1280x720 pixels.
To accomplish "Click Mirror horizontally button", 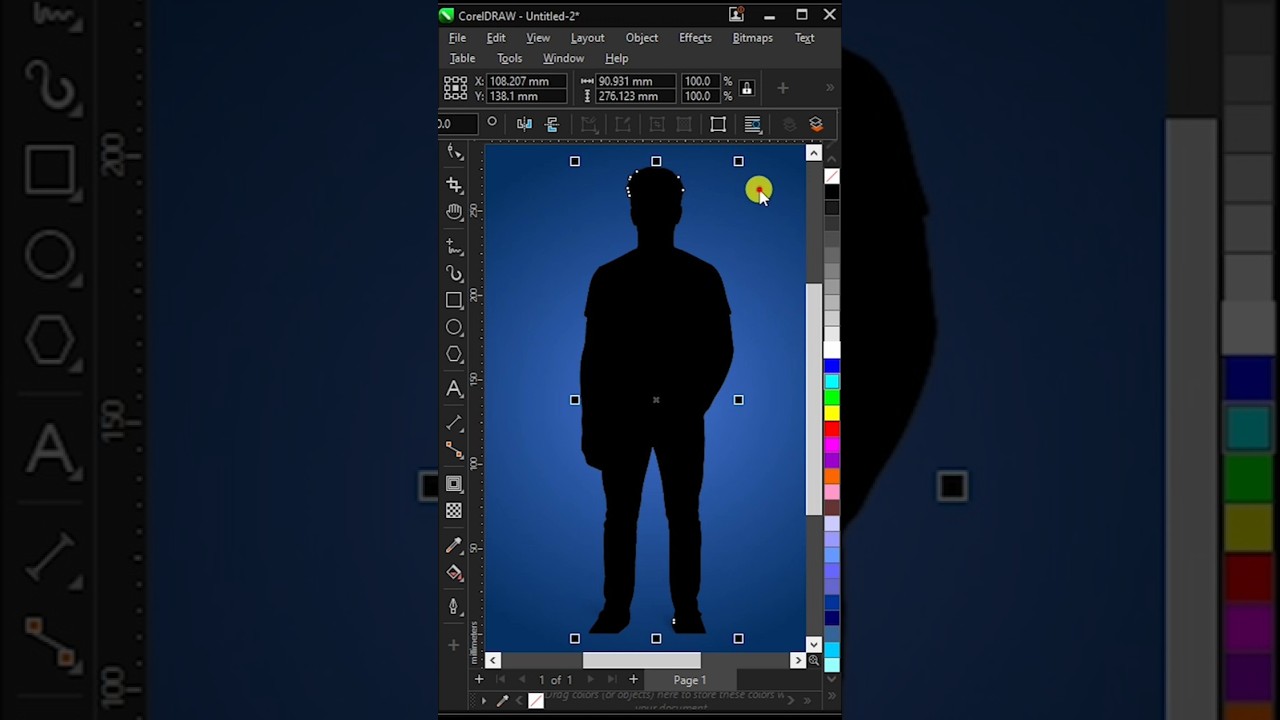I will tap(524, 124).
